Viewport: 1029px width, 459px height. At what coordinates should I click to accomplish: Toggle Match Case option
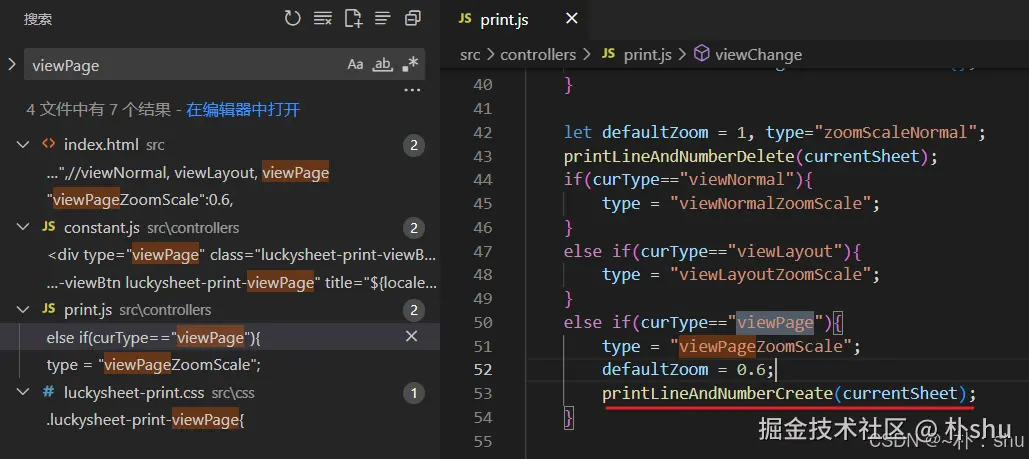pos(355,64)
